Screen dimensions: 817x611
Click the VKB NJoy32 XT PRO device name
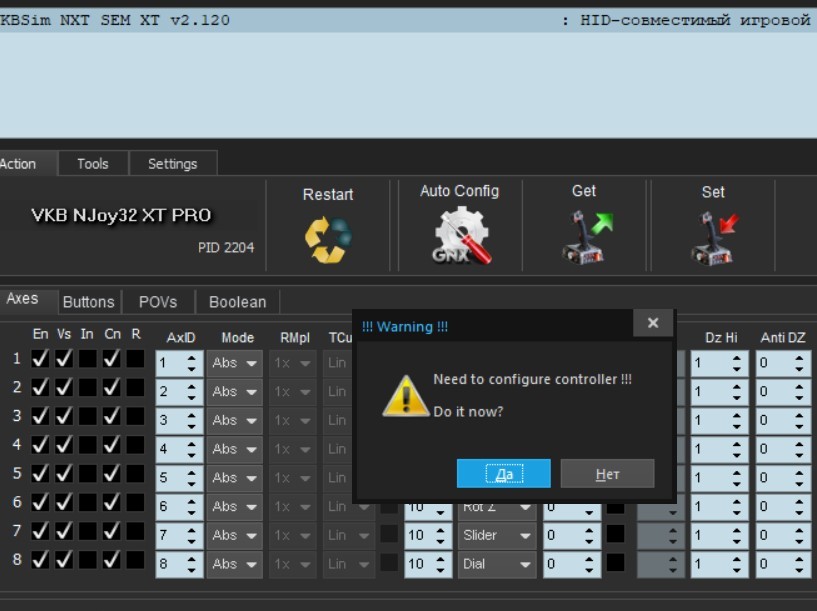[x=121, y=215]
